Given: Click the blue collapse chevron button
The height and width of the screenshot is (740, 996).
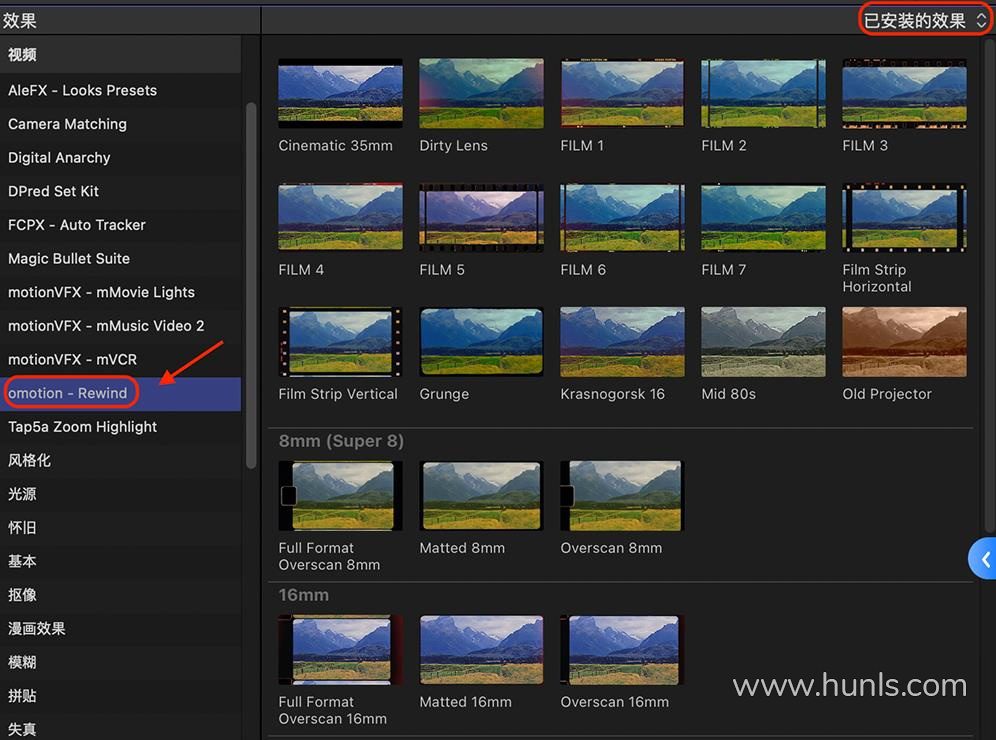Looking at the screenshot, I should [x=983, y=559].
